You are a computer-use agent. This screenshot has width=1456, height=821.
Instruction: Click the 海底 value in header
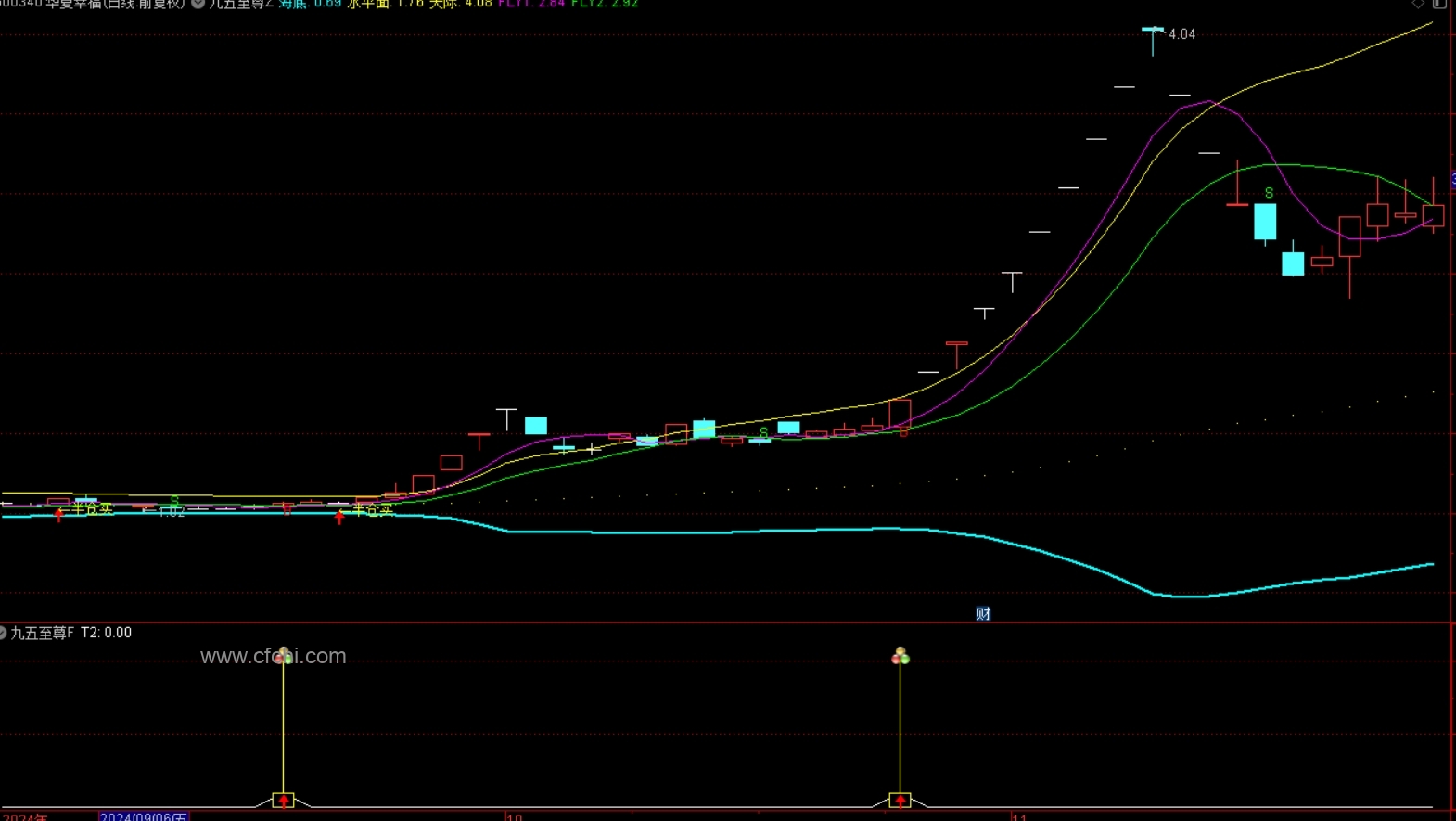[310, 4]
